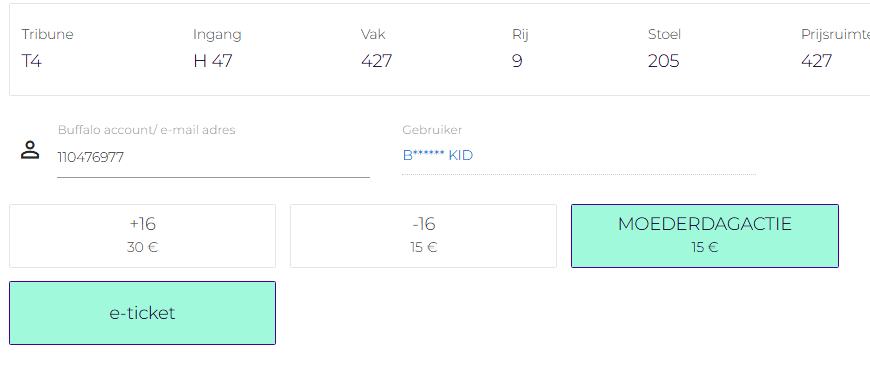This screenshot has height=367, width=870.
Task: Open the B****** KID user link
Action: [x=438, y=155]
